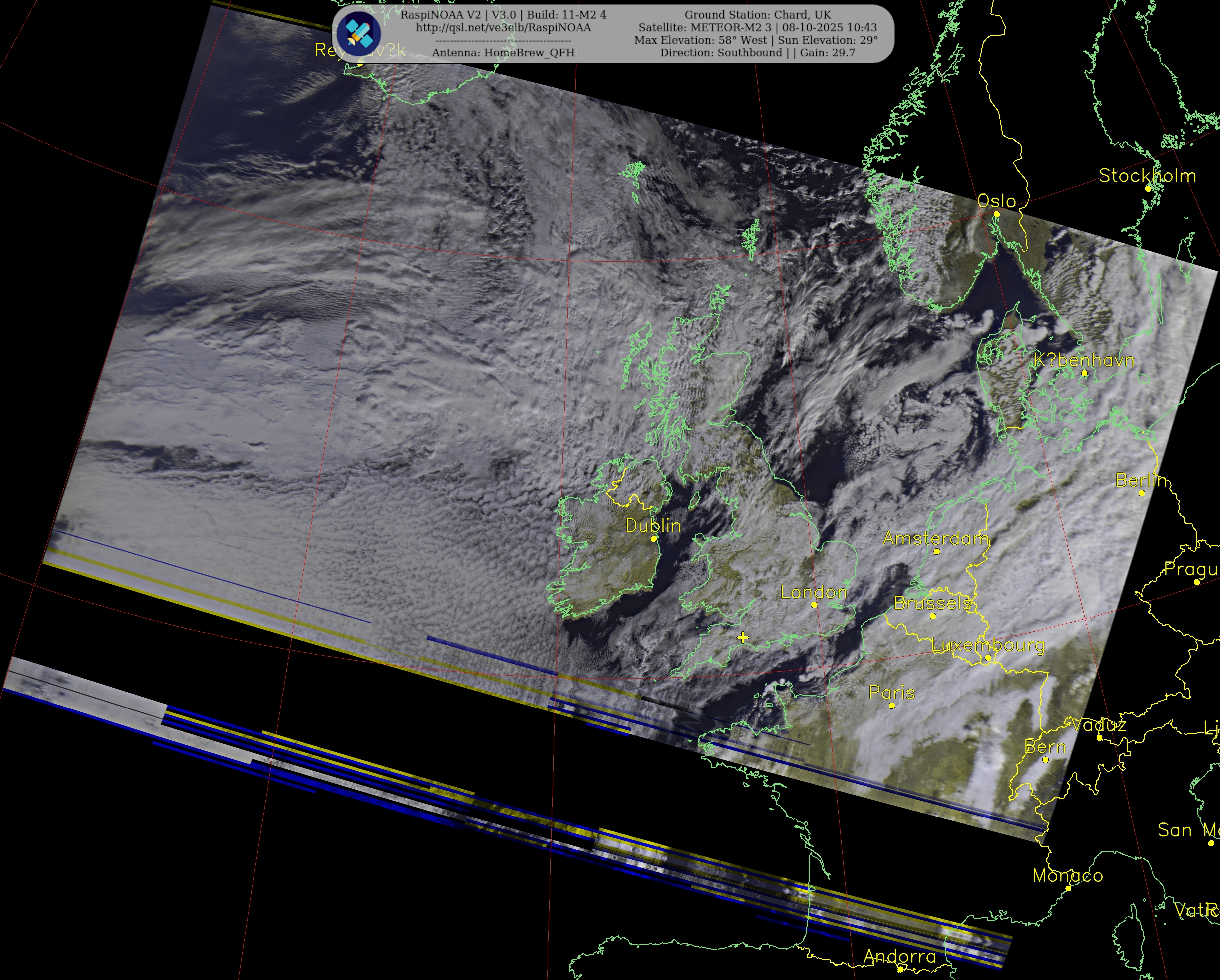This screenshot has width=1220, height=980.
Task: Click the Monaco city label
Action: pyautogui.click(x=1068, y=875)
